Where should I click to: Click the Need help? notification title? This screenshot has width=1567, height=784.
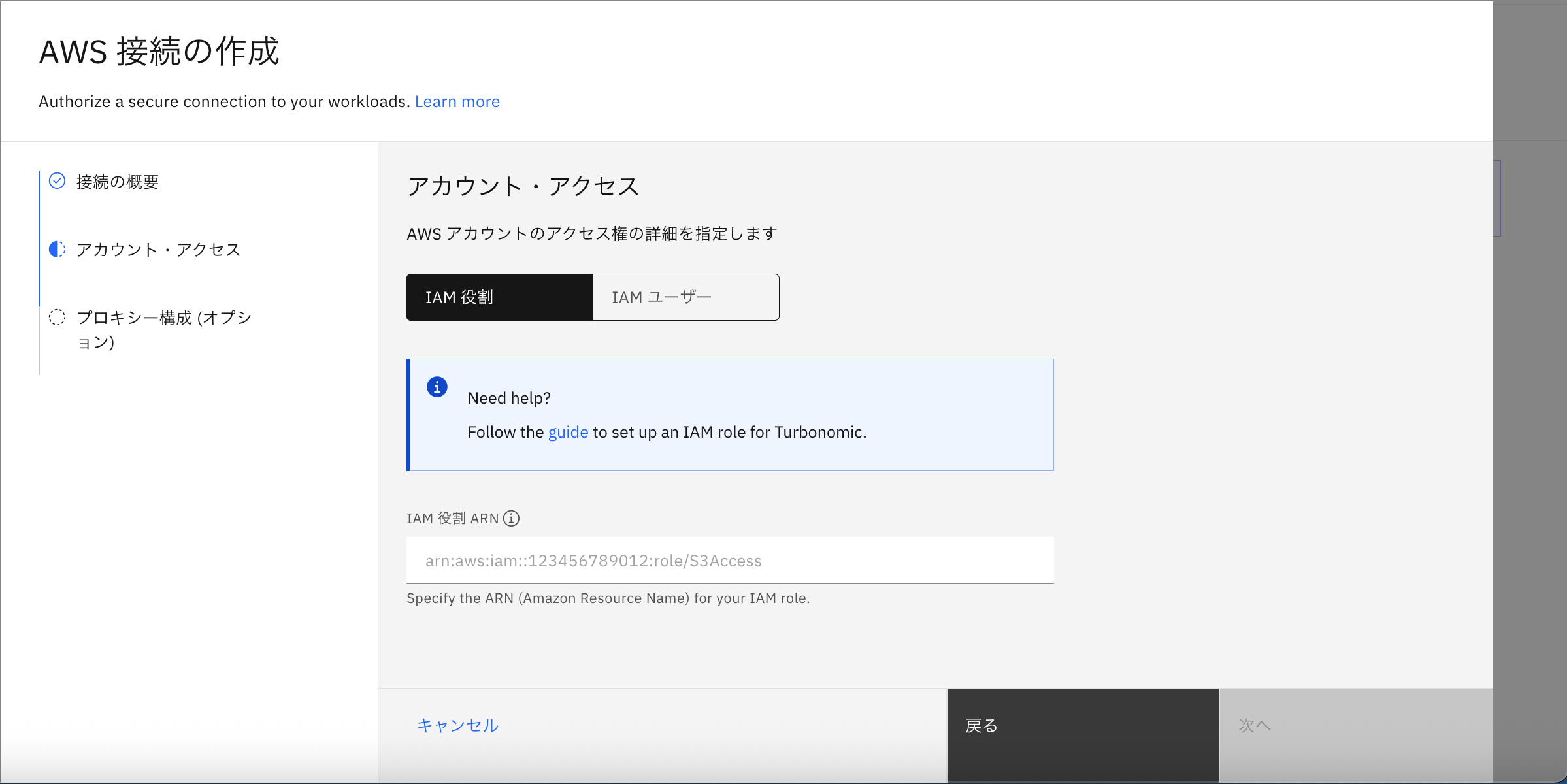(x=509, y=398)
